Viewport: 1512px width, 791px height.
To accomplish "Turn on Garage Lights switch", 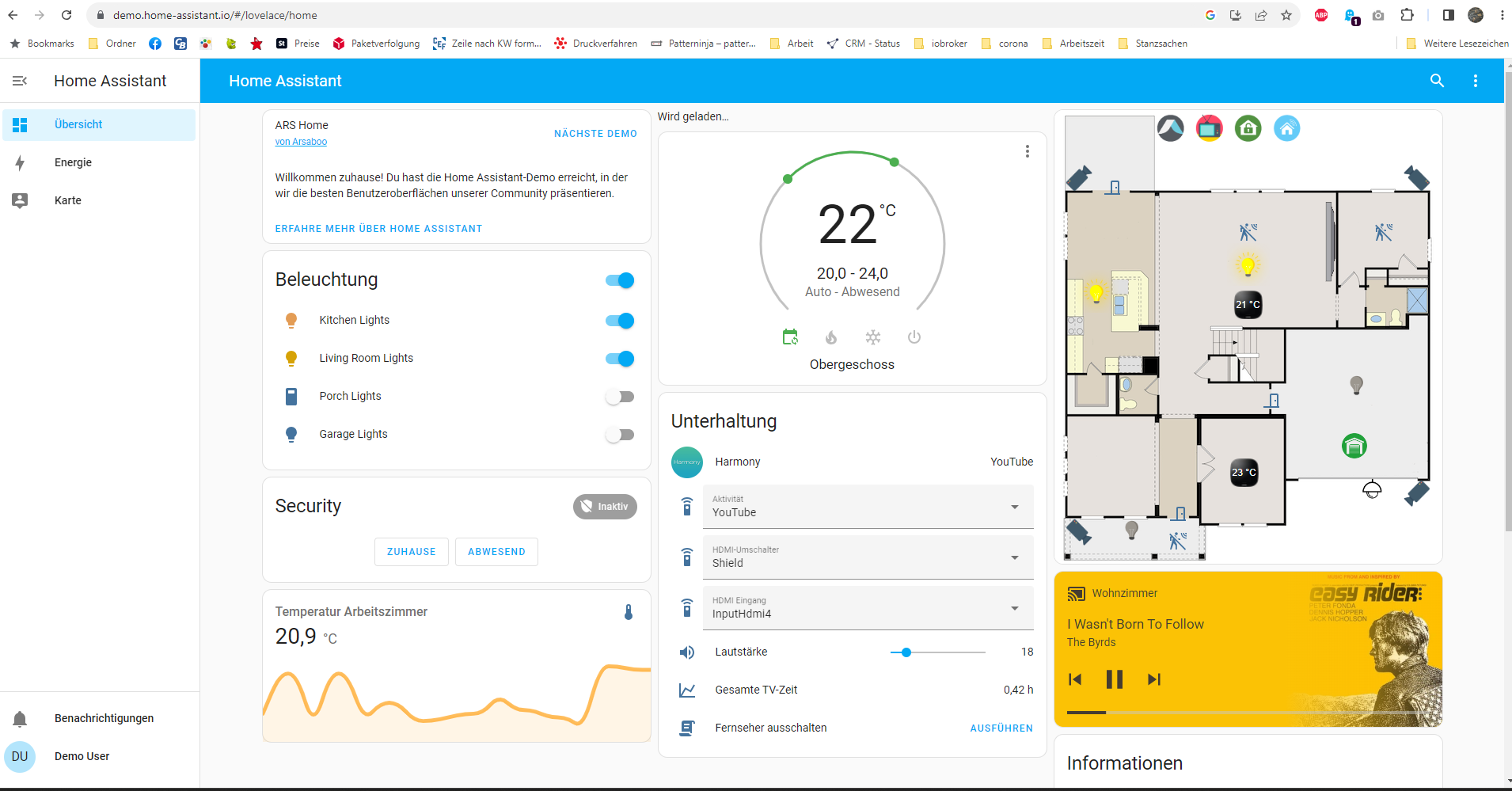I will tap(620, 435).
